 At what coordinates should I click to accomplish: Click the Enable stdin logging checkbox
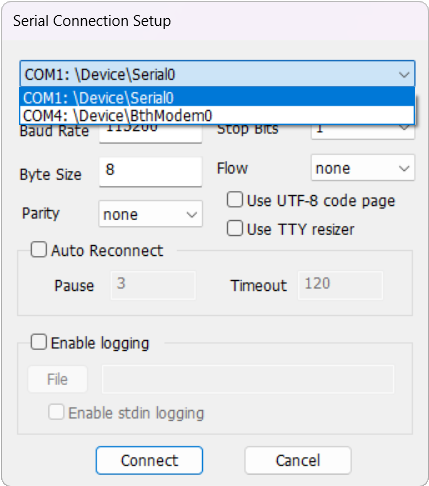pyautogui.click(x=56, y=412)
